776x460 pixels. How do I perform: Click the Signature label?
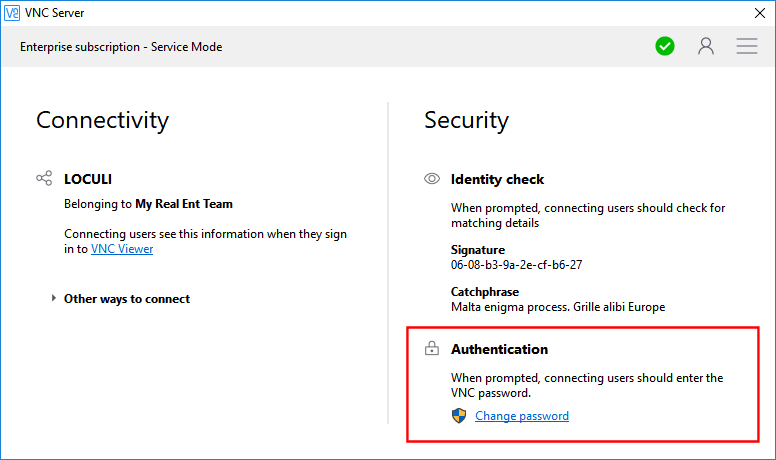pyautogui.click(x=478, y=250)
